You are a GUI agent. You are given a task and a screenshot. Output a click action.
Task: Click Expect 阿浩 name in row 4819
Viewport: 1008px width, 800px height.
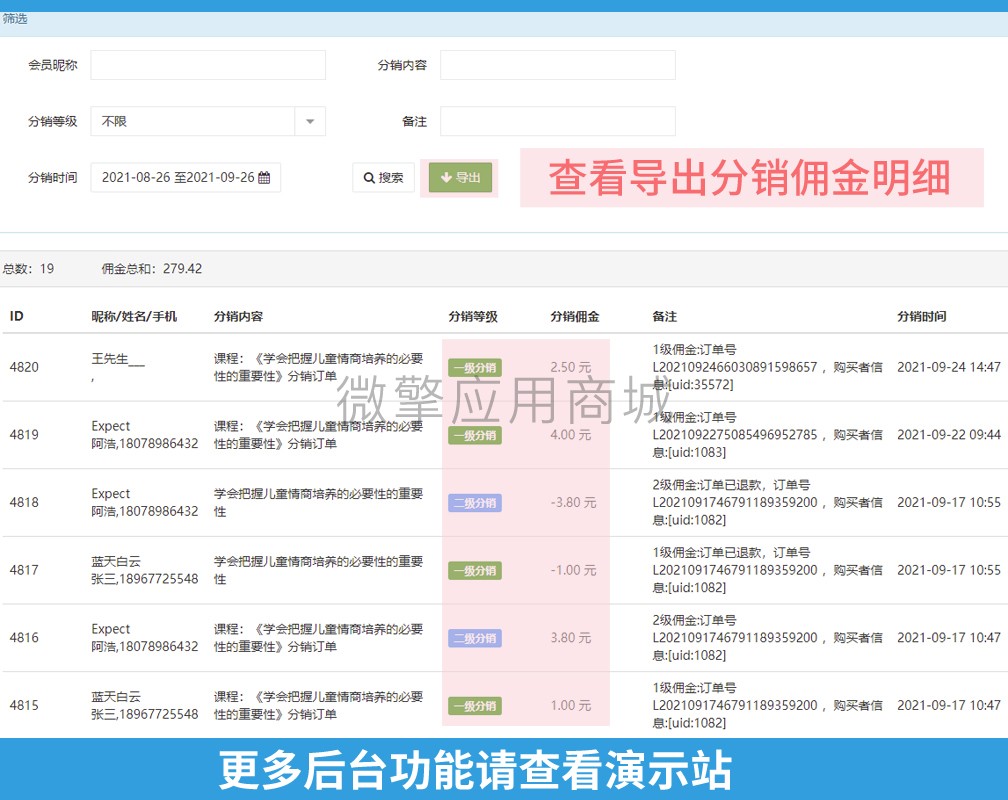point(145,435)
